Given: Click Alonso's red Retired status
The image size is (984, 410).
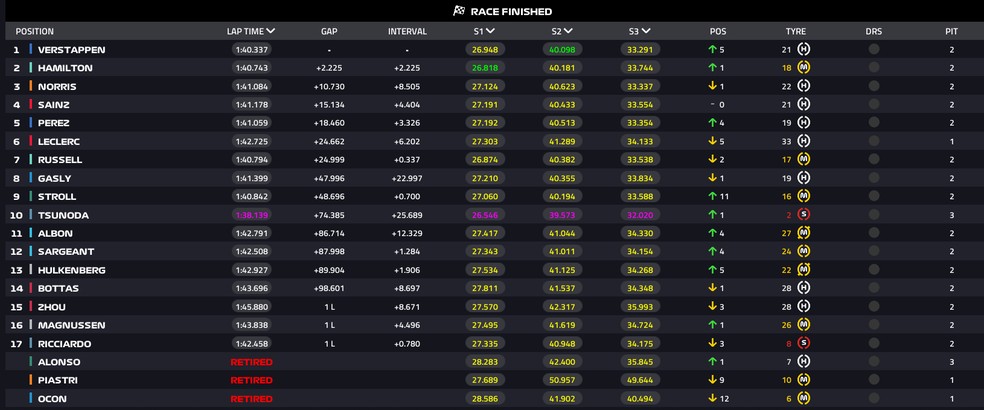Looking at the screenshot, I should (x=251, y=362).
